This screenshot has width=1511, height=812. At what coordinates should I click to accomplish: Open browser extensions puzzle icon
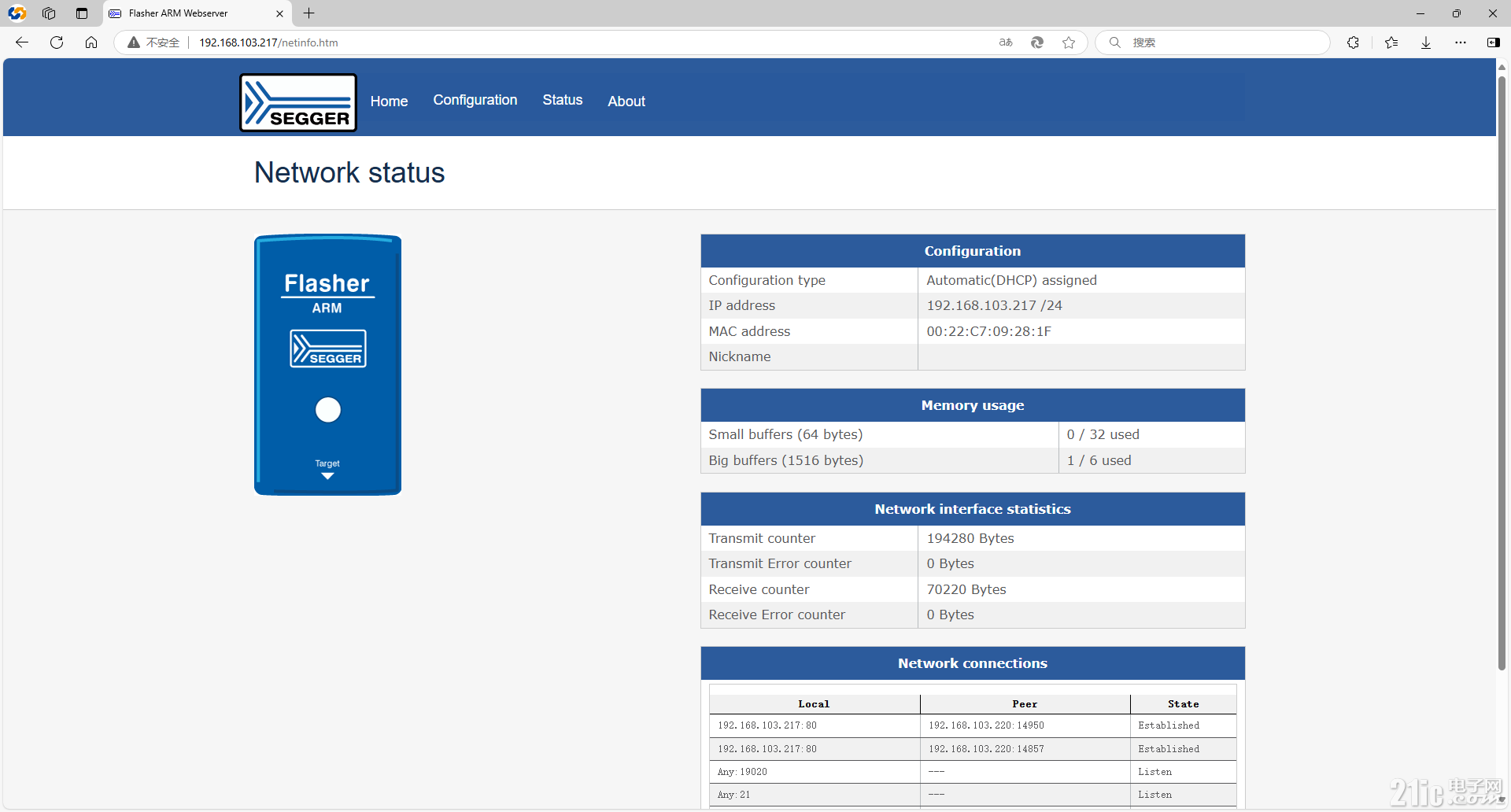[x=1353, y=42]
